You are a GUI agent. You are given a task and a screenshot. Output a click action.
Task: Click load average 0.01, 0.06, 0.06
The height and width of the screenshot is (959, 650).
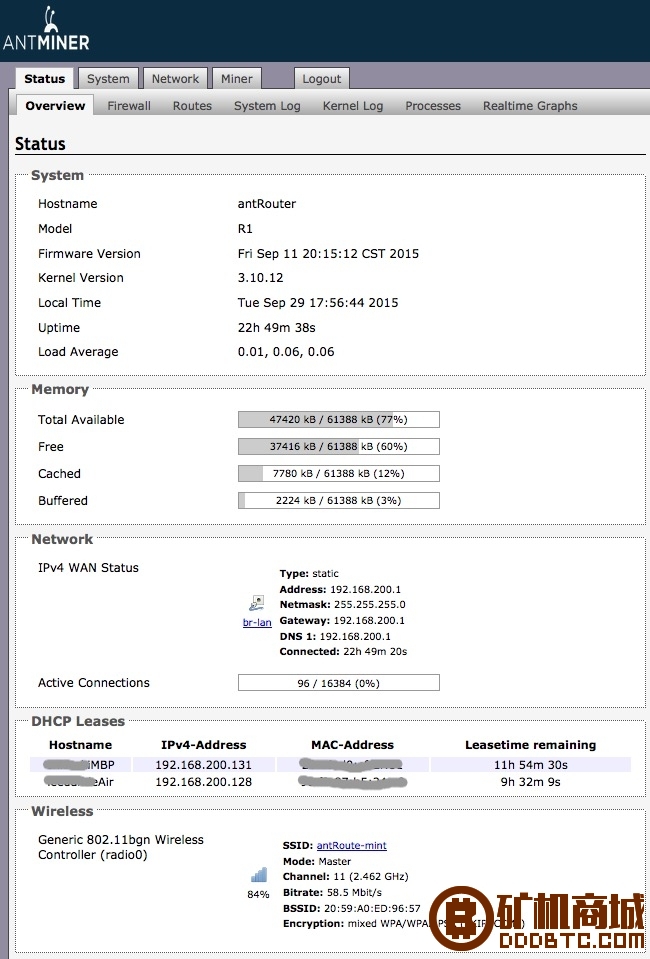286,352
